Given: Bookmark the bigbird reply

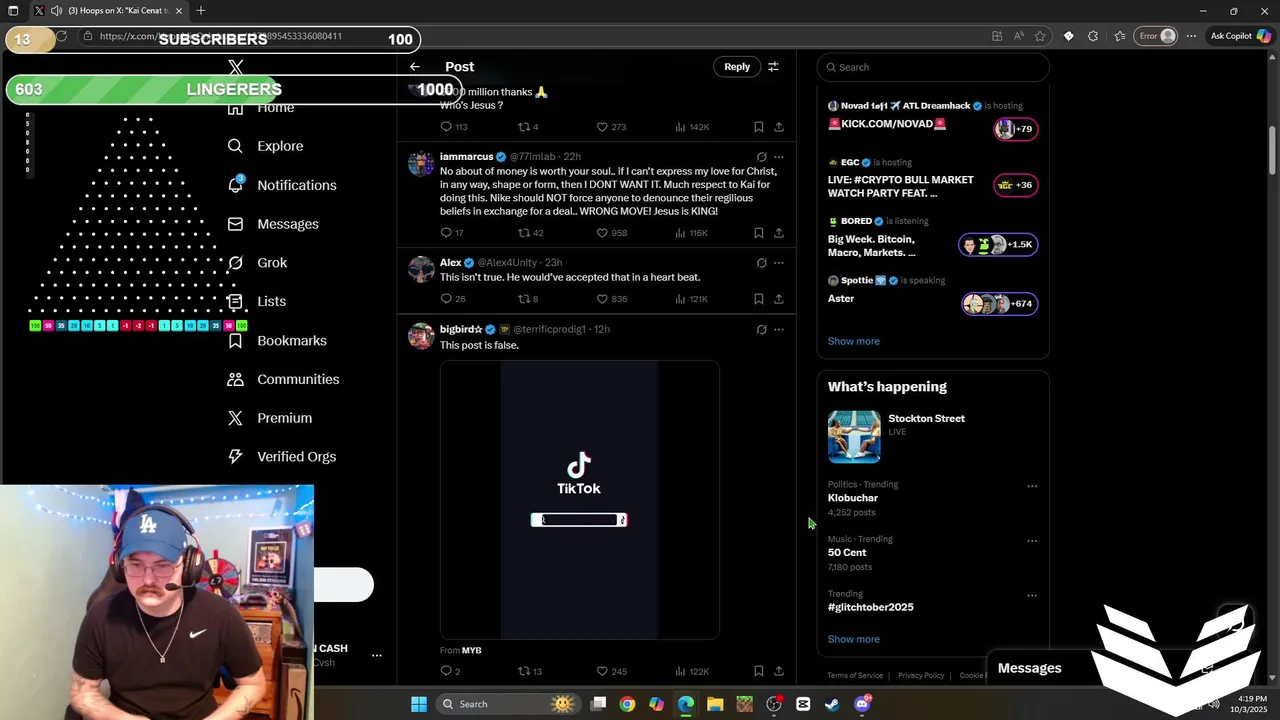Looking at the screenshot, I should (x=759, y=671).
